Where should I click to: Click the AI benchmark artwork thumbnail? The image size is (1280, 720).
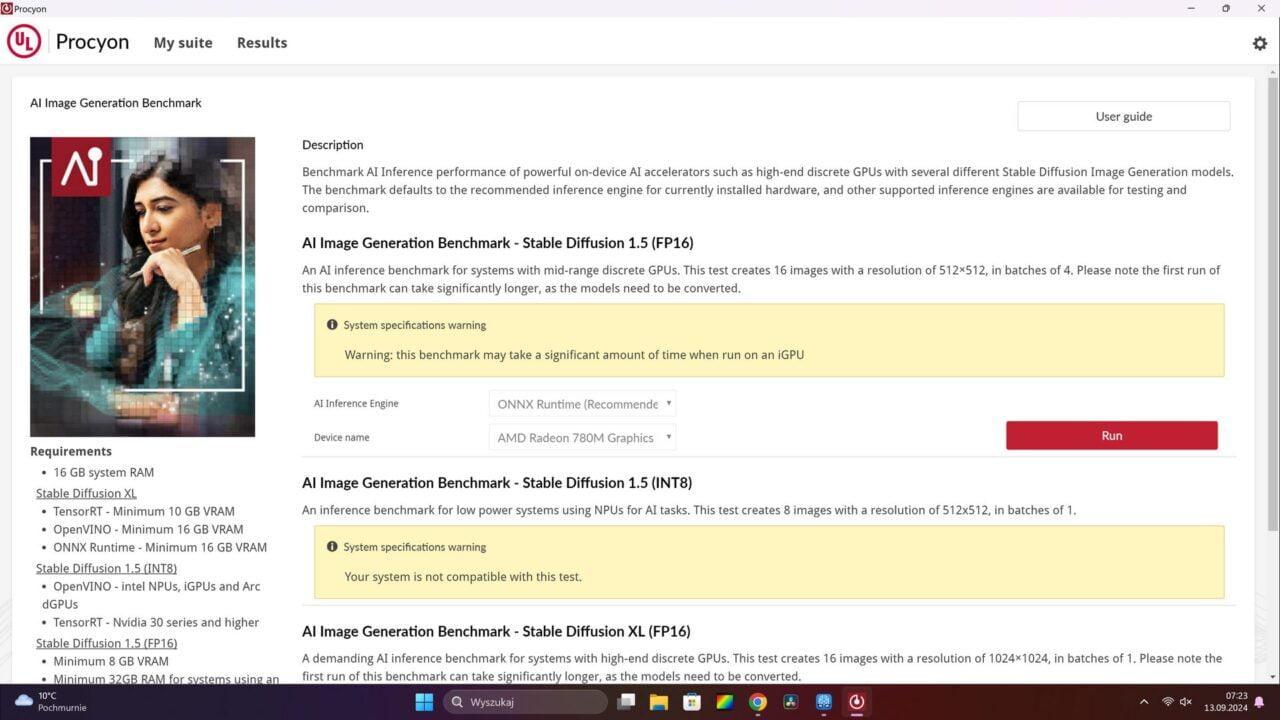[142, 287]
